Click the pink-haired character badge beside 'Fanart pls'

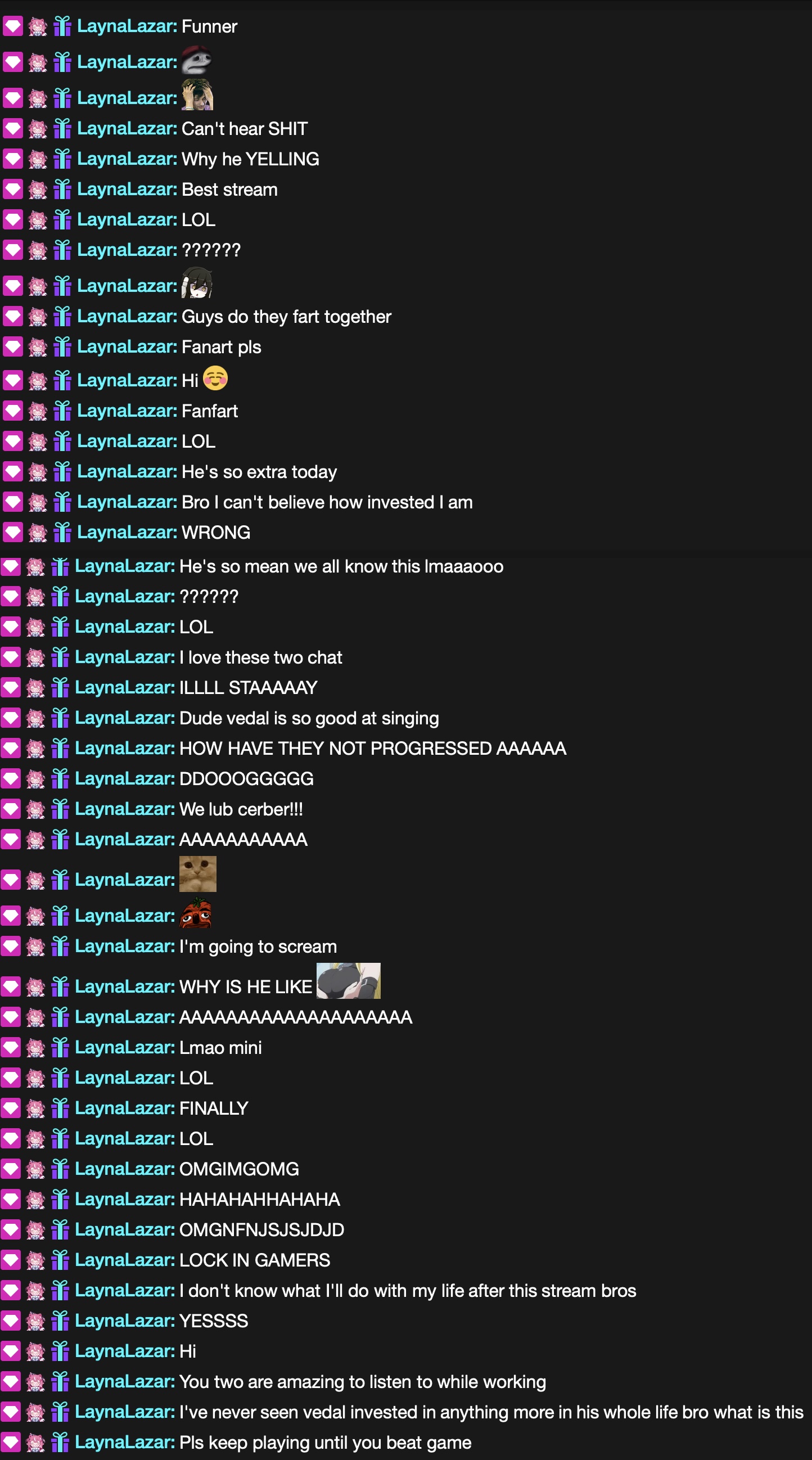(x=38, y=346)
